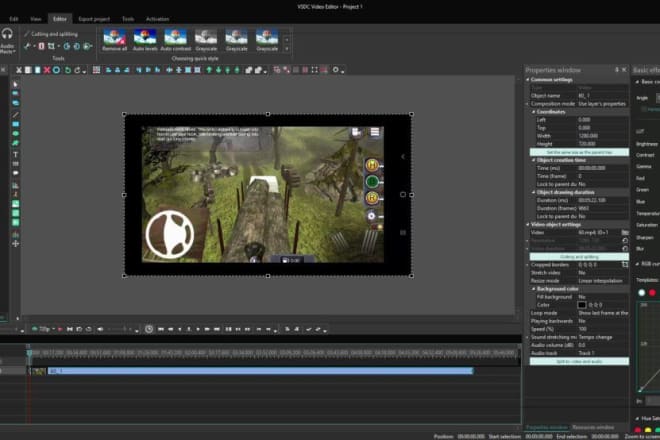Image resolution: width=660 pixels, height=440 pixels.
Task: Click the Redo arrow icon
Action: [x=77, y=70]
